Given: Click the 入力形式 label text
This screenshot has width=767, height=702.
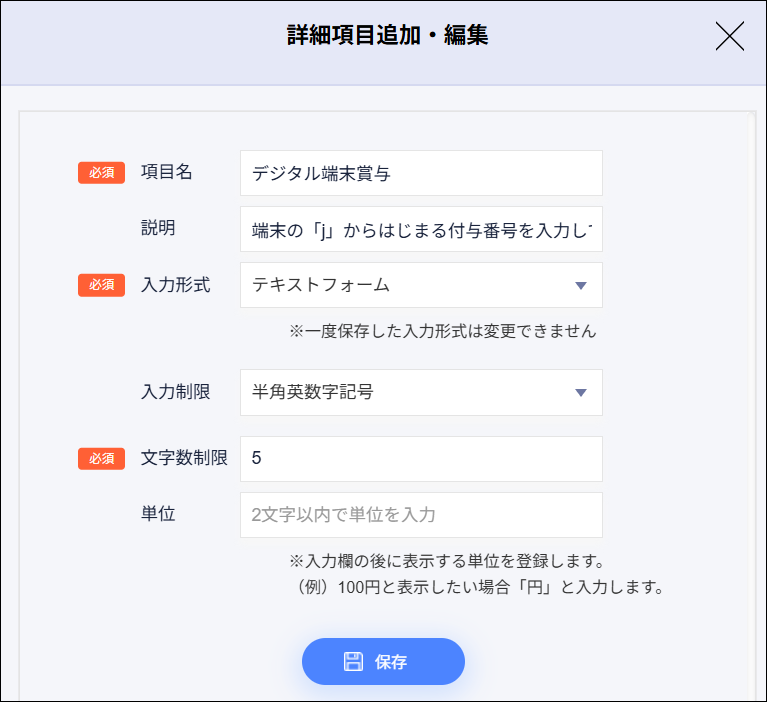Looking at the screenshot, I should pos(175,285).
